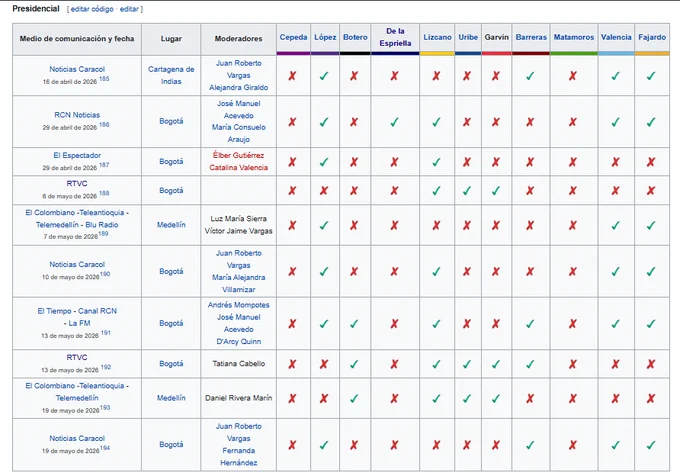Open footnote reference 194
The image size is (680, 476).
[x=105, y=448]
